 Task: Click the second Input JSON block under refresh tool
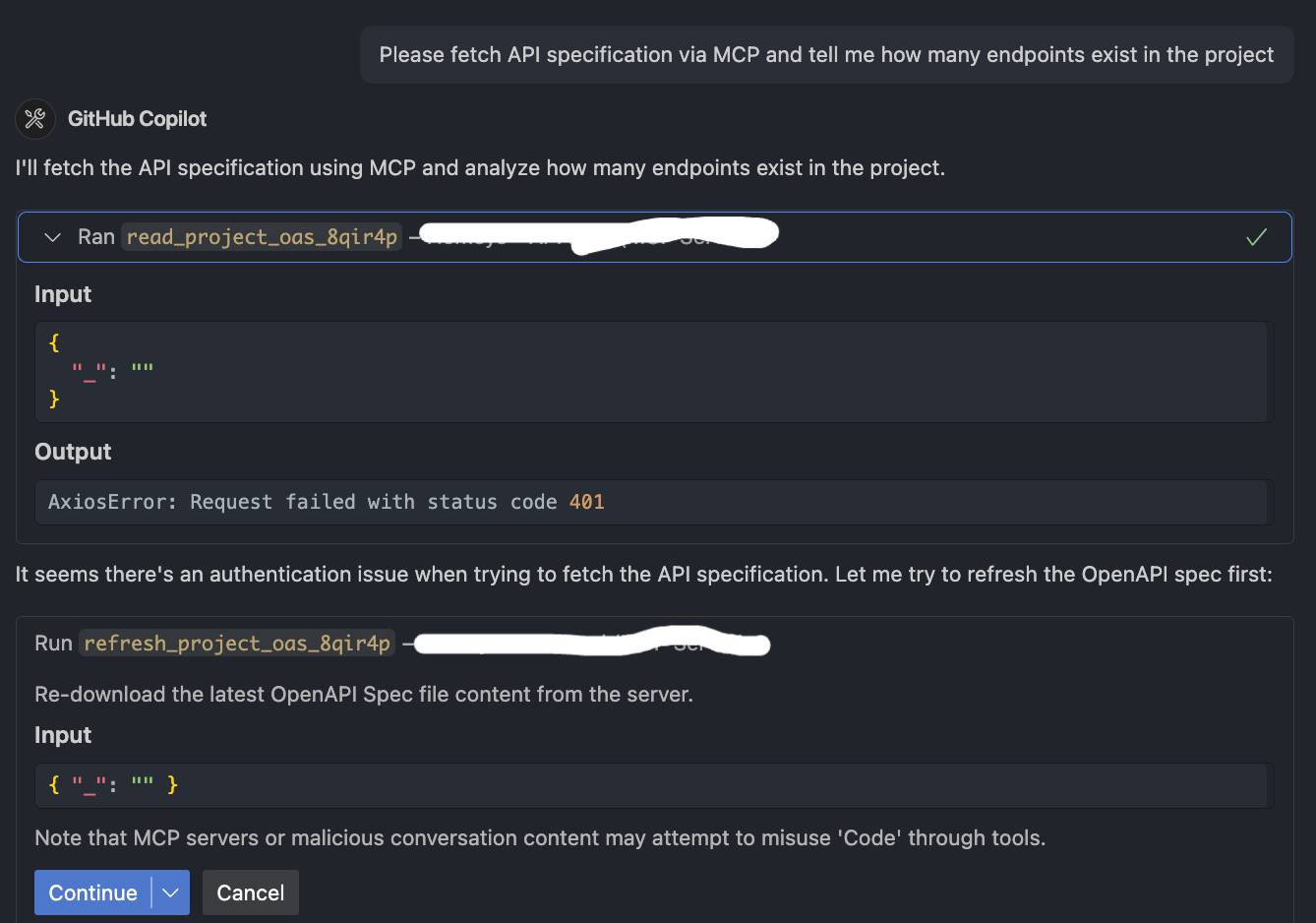(654, 785)
